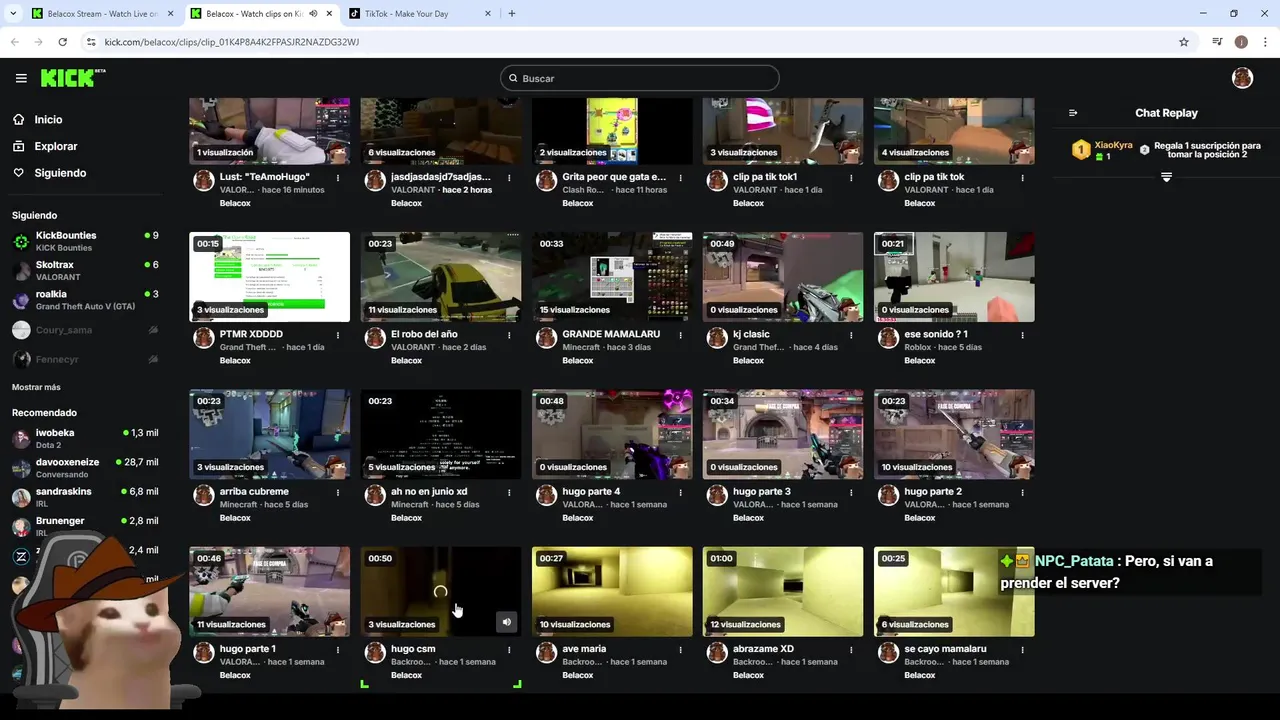This screenshot has height=720, width=1280.
Task: Open Fennecyr offline channel
Action: pos(85,359)
